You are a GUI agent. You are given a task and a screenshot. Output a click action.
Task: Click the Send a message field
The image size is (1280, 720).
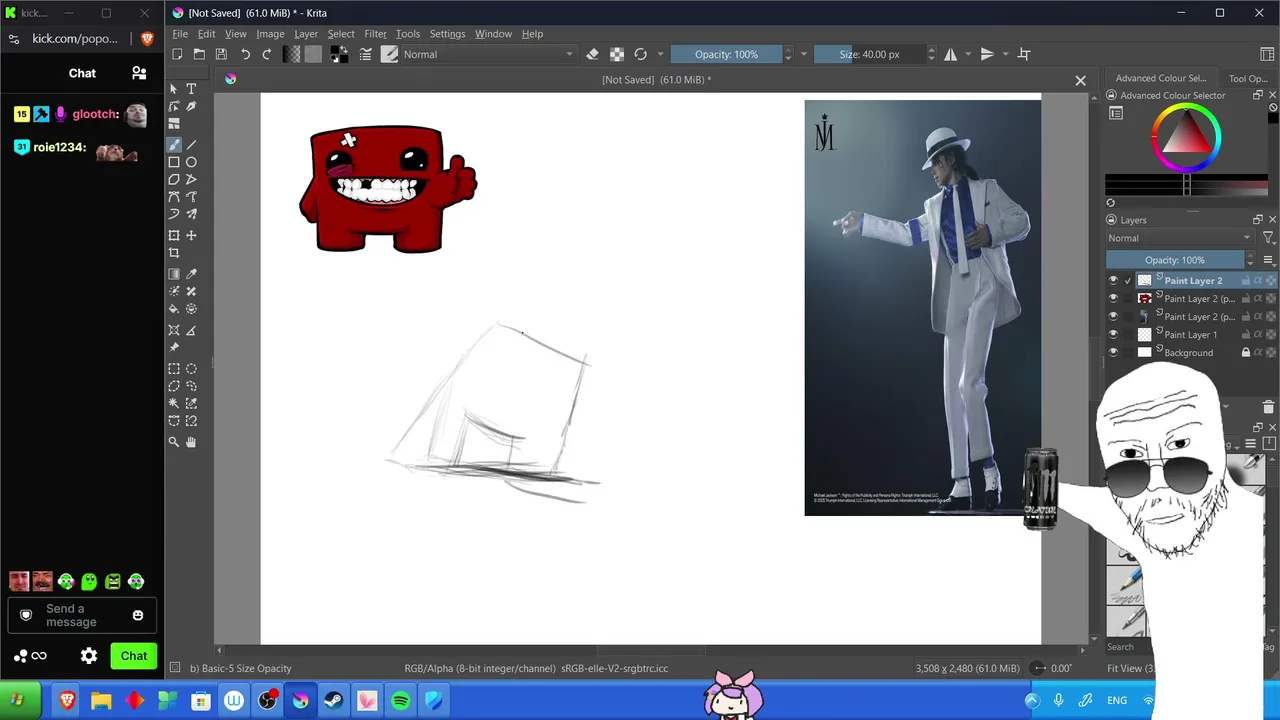tap(80, 615)
